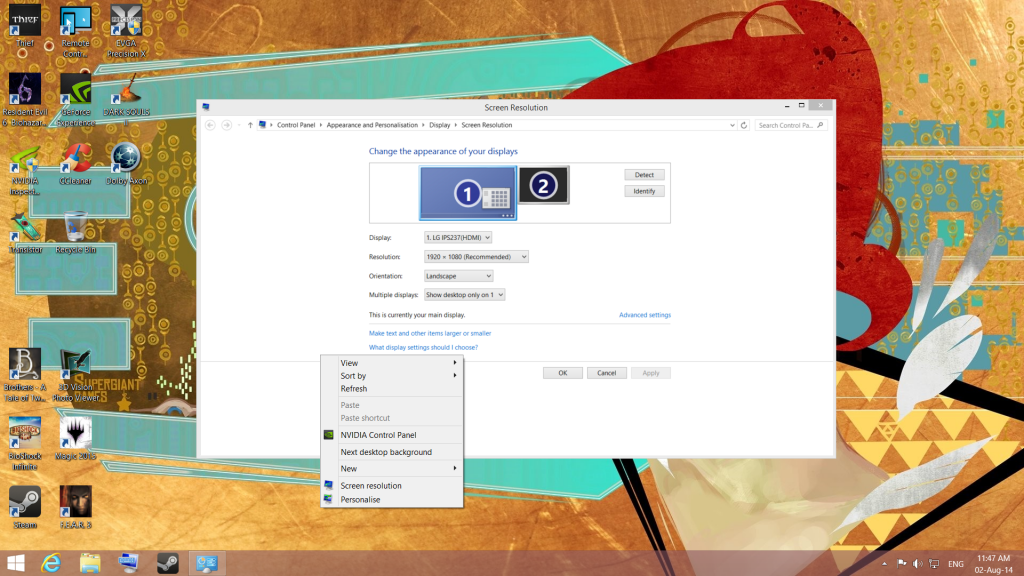The image size is (1024, 576).
Task: Open the Resolution dropdown
Action: coord(476,257)
